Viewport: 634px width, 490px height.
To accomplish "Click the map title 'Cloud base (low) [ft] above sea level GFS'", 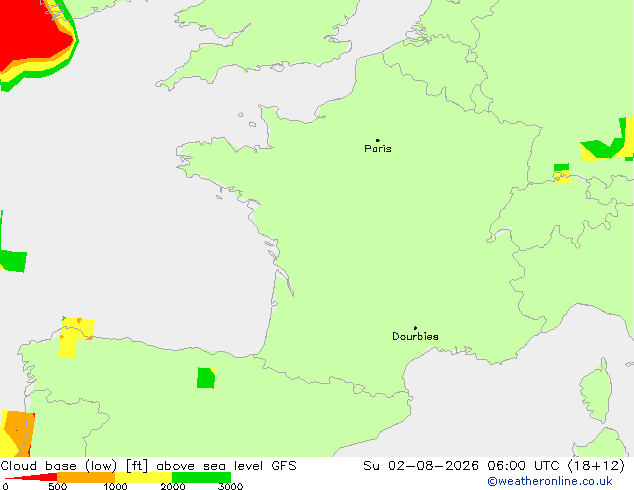I will [148, 466].
